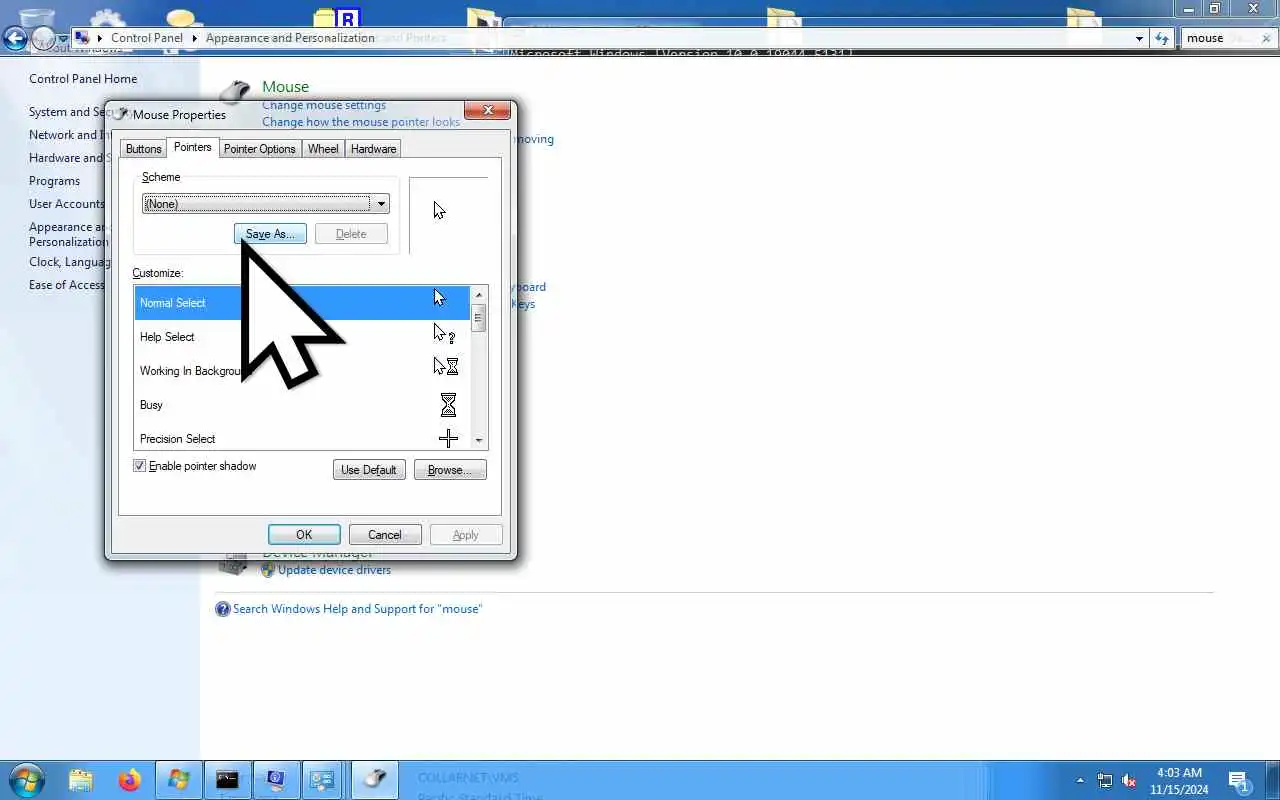Image resolution: width=1280 pixels, height=800 pixels.
Task: Clear the mouse search box X
Action: coord(1266,38)
